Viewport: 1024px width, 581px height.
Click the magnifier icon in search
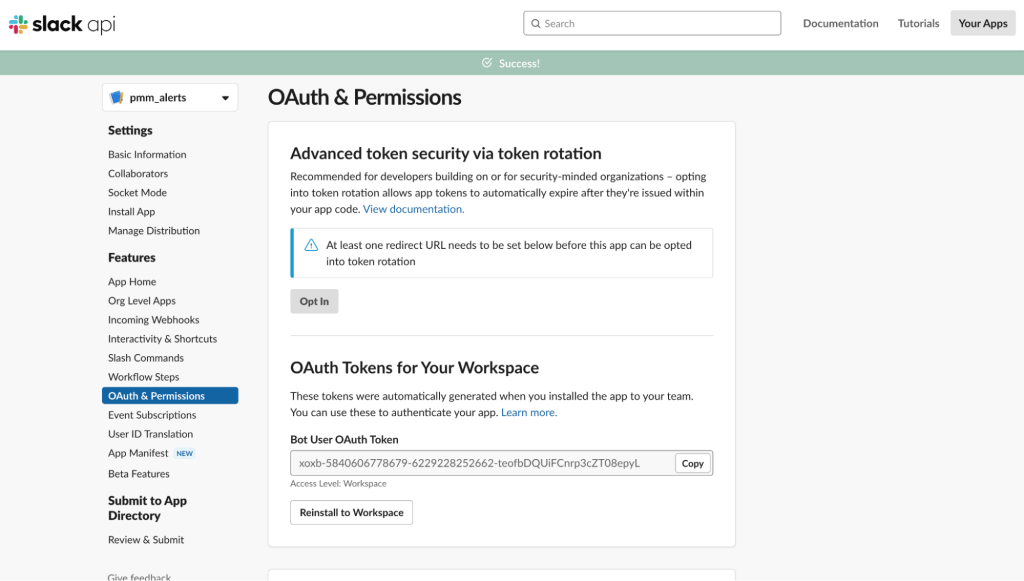[536, 23]
